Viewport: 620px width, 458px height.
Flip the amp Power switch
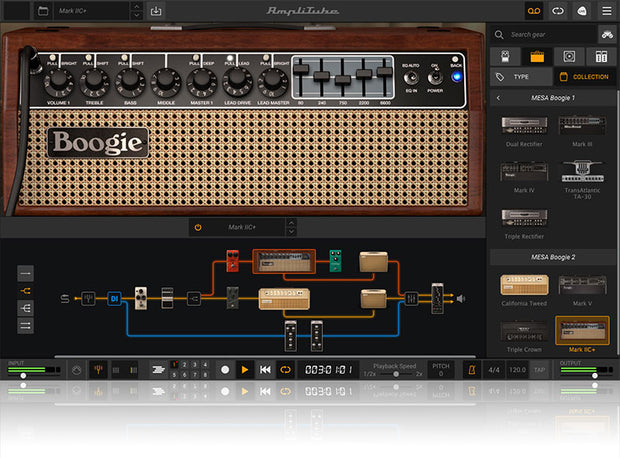pyautogui.click(x=435, y=78)
